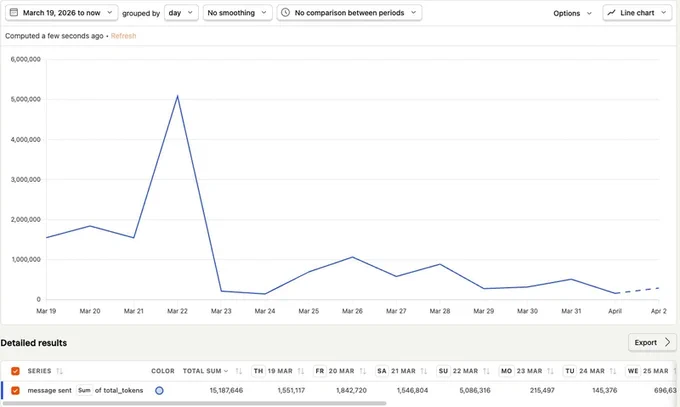The height and width of the screenshot is (407, 680).
Task: Sort by FR 20 MAR column sort icon
Action: coord(363,371)
